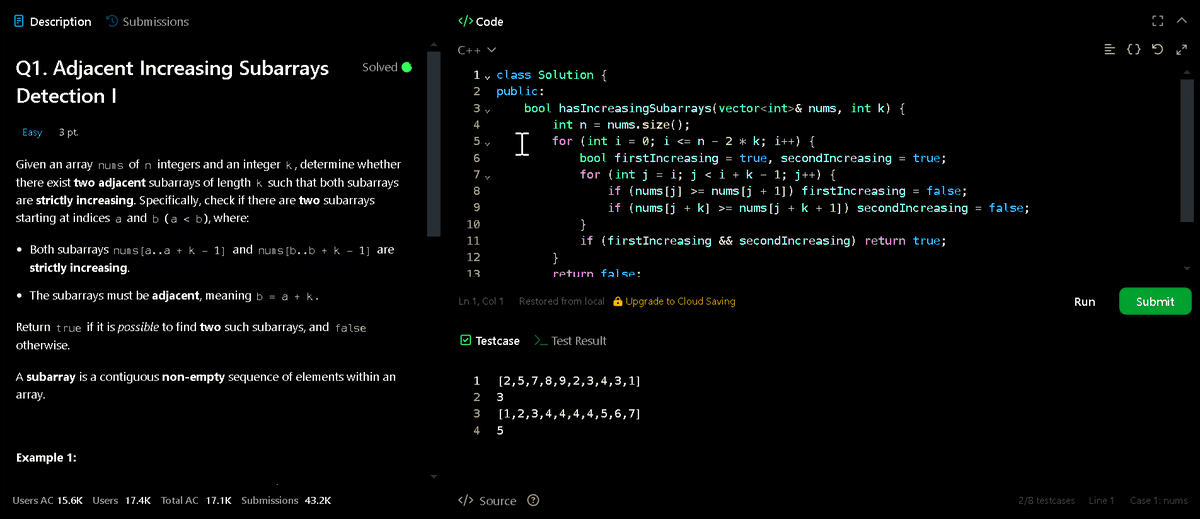Click the Testcase checkmark icon

coord(465,341)
